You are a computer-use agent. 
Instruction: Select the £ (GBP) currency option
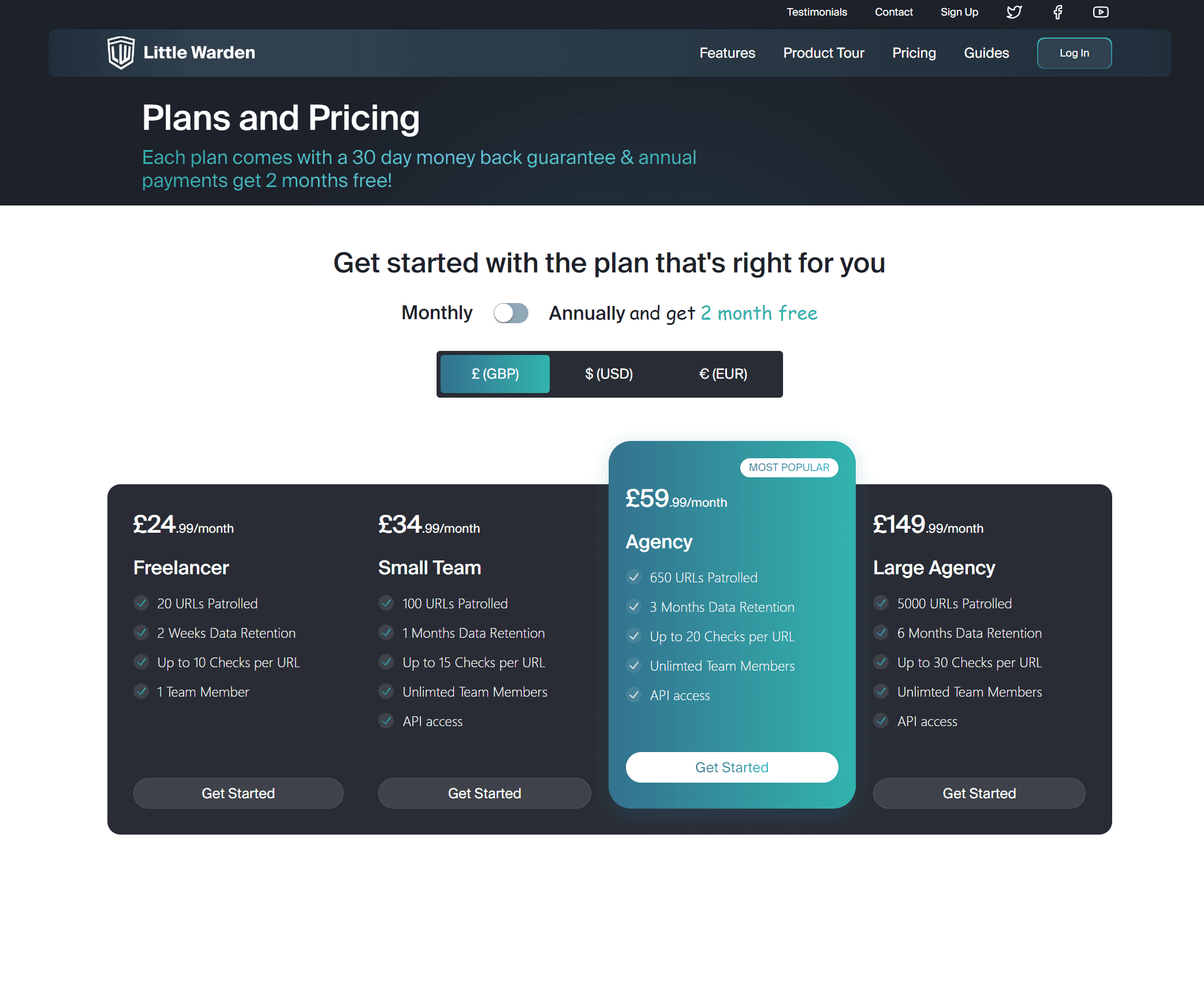(x=495, y=374)
